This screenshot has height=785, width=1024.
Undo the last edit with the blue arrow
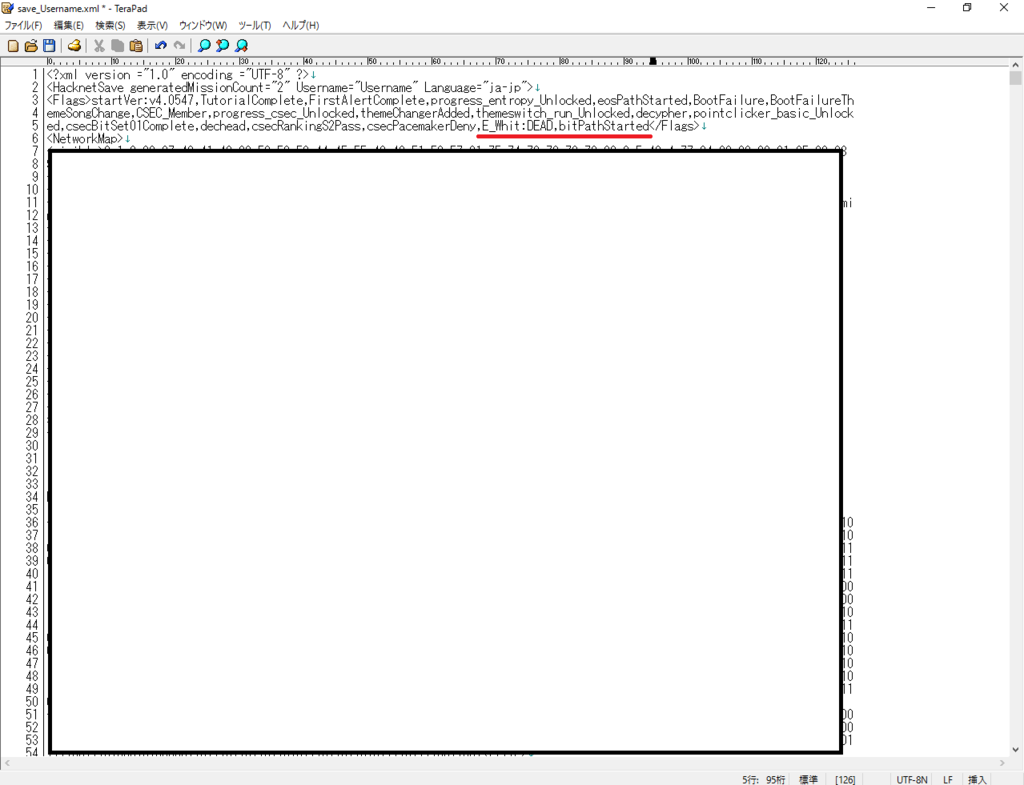click(161, 46)
